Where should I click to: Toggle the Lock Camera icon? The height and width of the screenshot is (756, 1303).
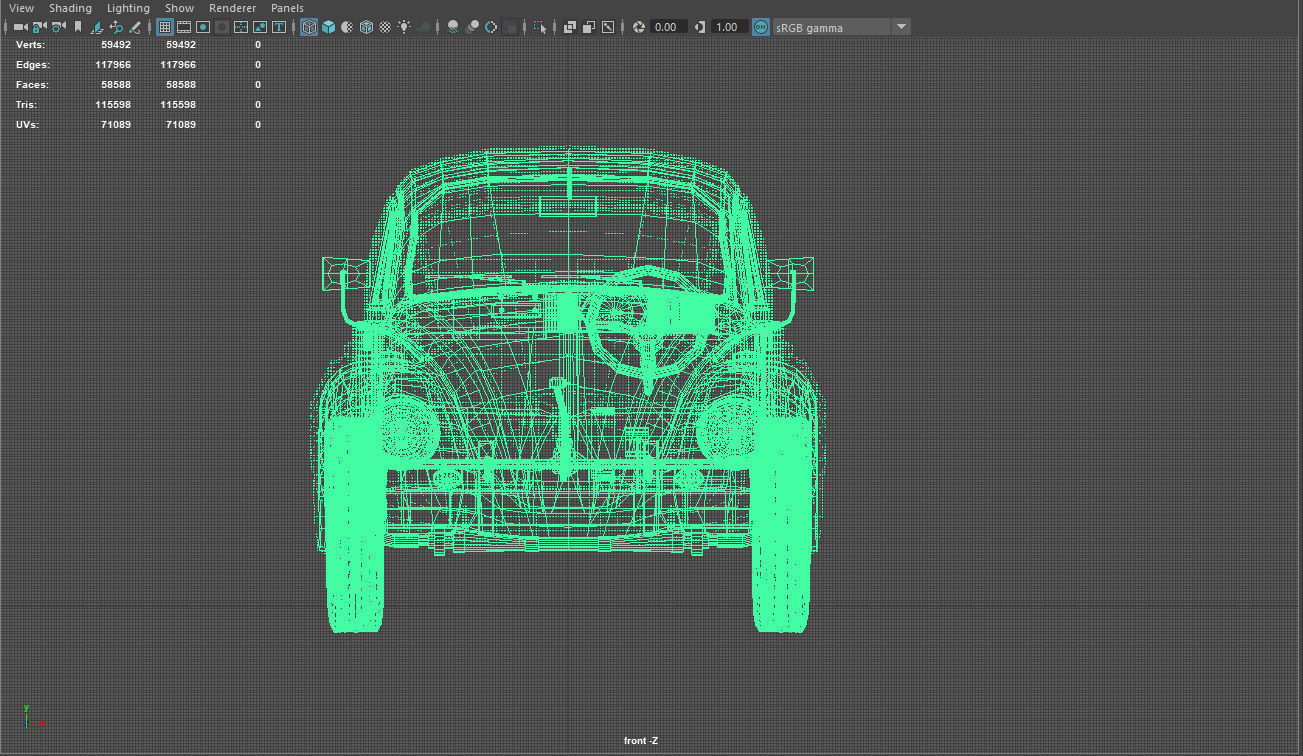point(39,27)
